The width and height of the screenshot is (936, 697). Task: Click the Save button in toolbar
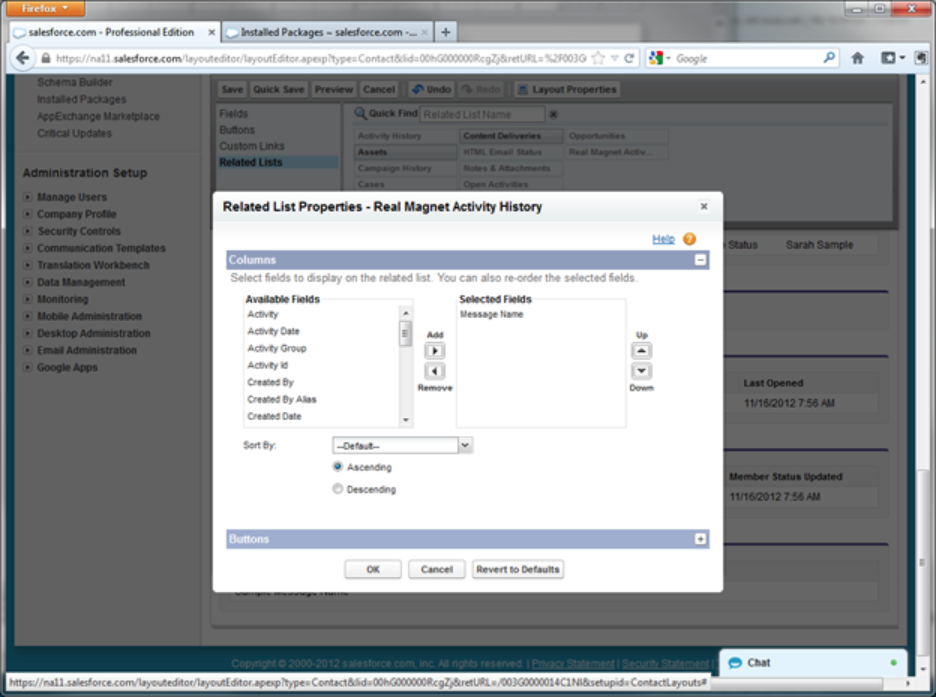232,90
